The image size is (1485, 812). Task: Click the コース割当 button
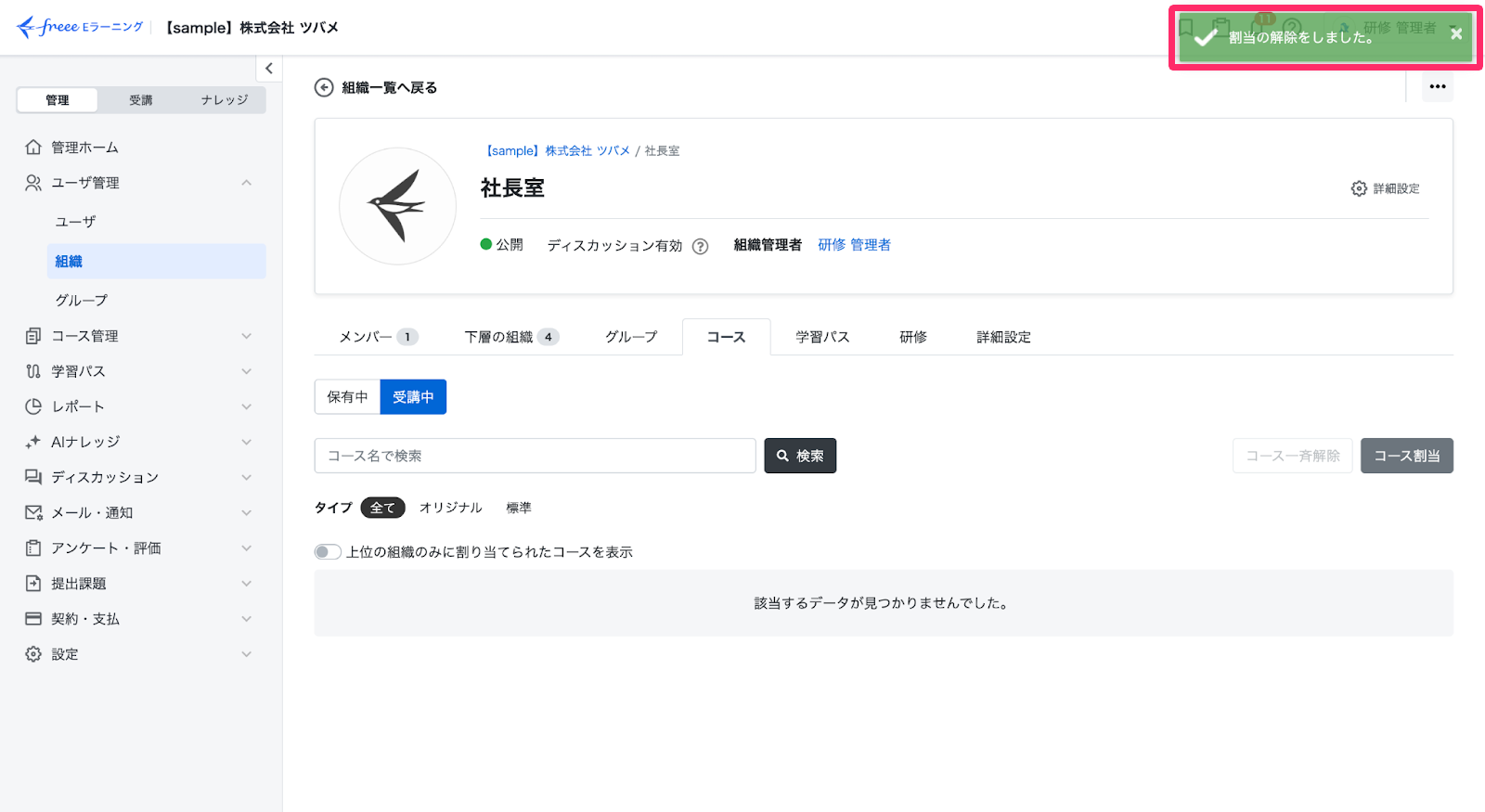point(1407,456)
